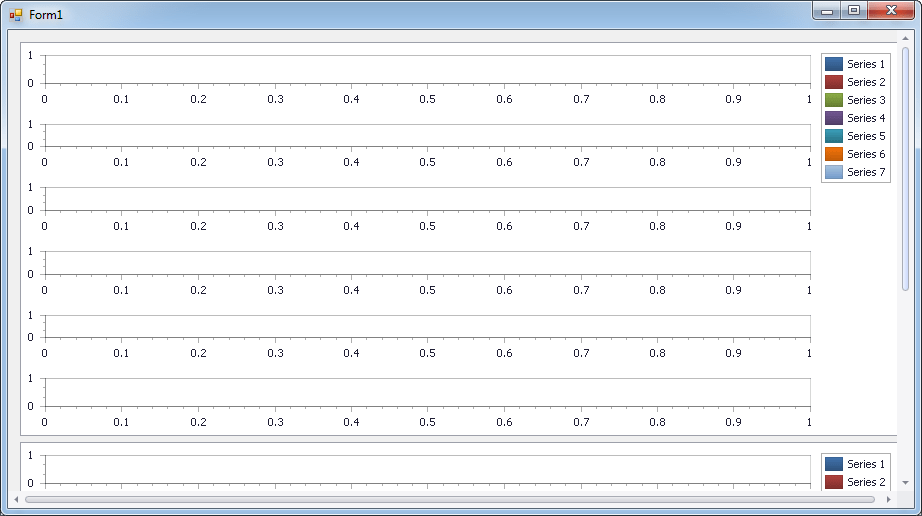Select 'Series 5' legend label
This screenshot has height=516, width=922.
tap(866, 136)
